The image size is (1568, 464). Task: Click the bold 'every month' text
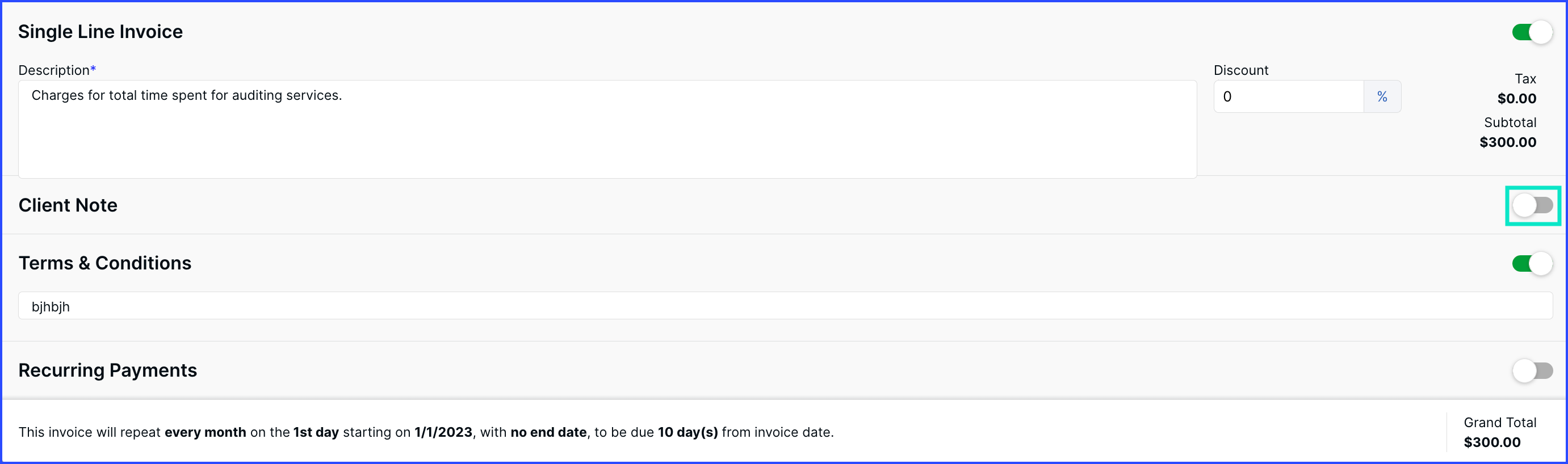click(x=205, y=432)
